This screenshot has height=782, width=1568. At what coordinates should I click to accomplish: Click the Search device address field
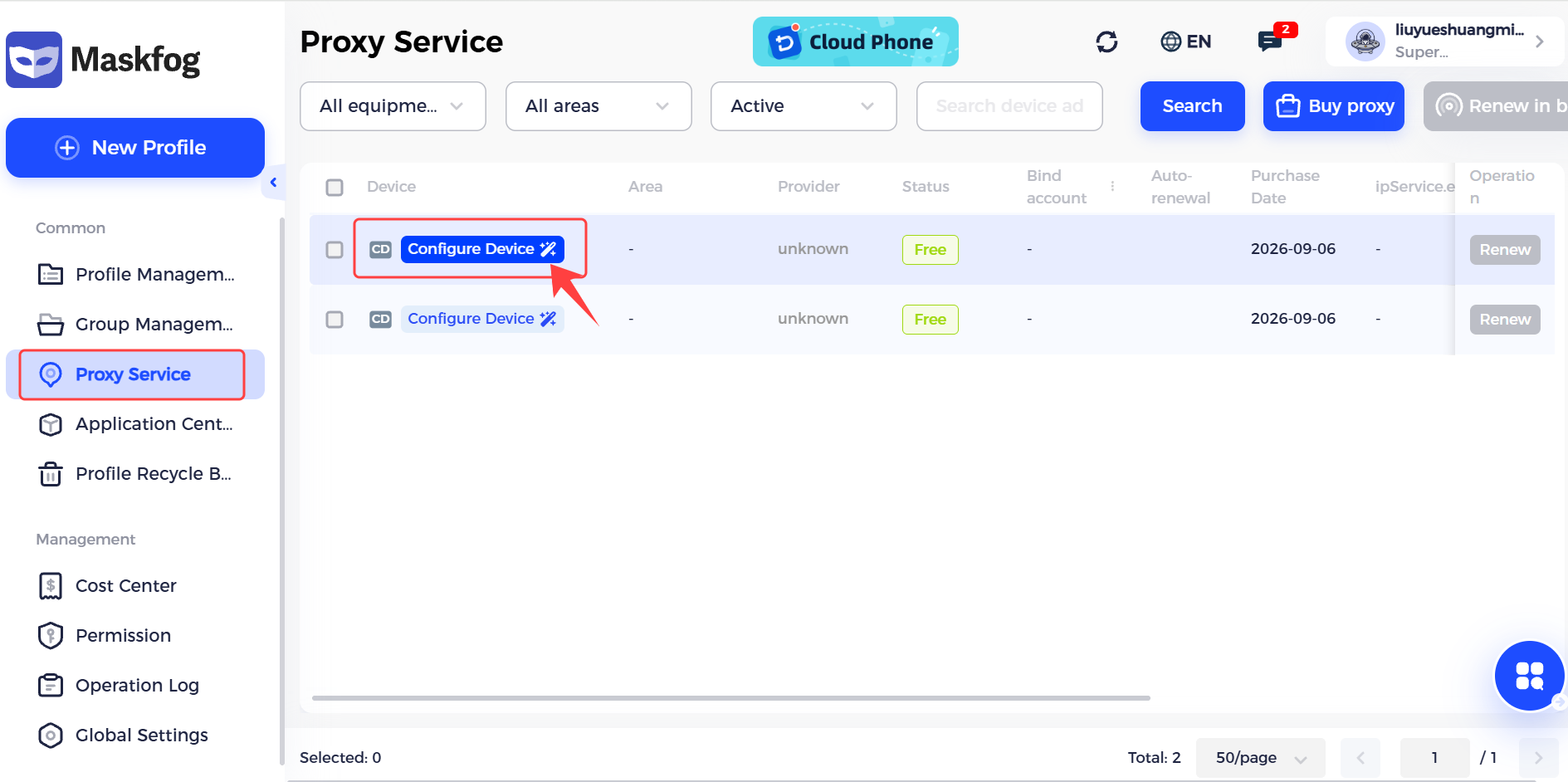coord(1009,106)
